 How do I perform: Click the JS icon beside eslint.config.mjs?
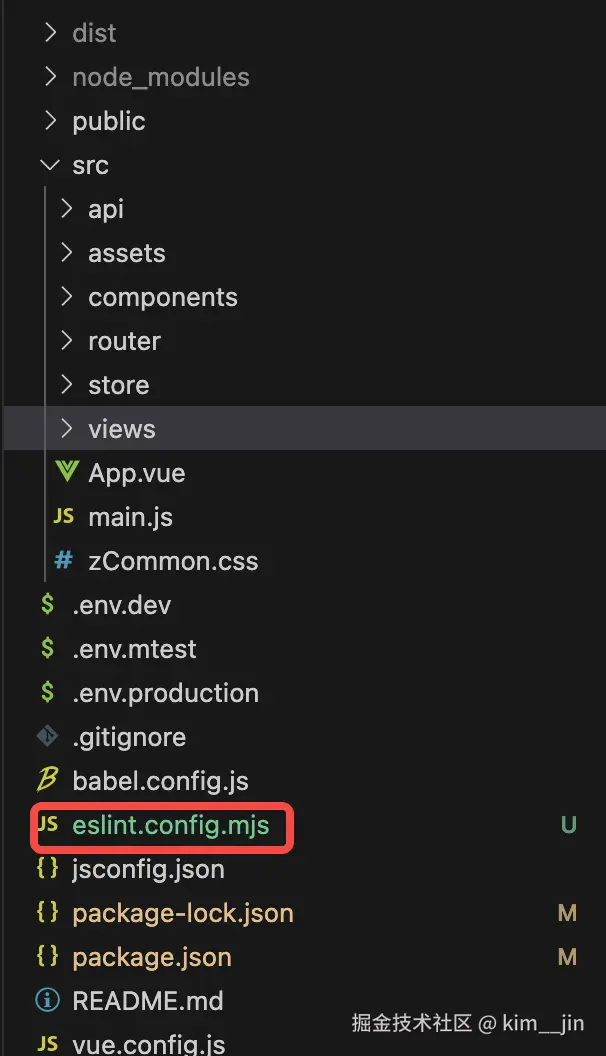[47, 825]
